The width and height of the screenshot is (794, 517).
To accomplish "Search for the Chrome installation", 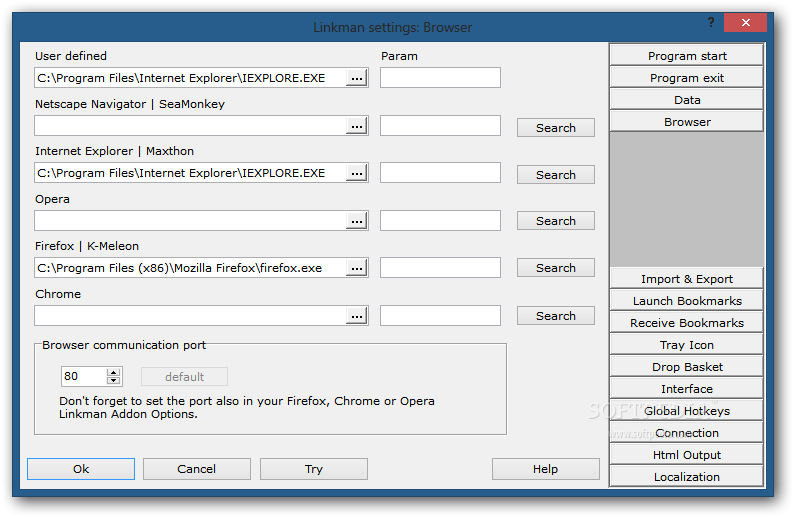I will [x=555, y=316].
